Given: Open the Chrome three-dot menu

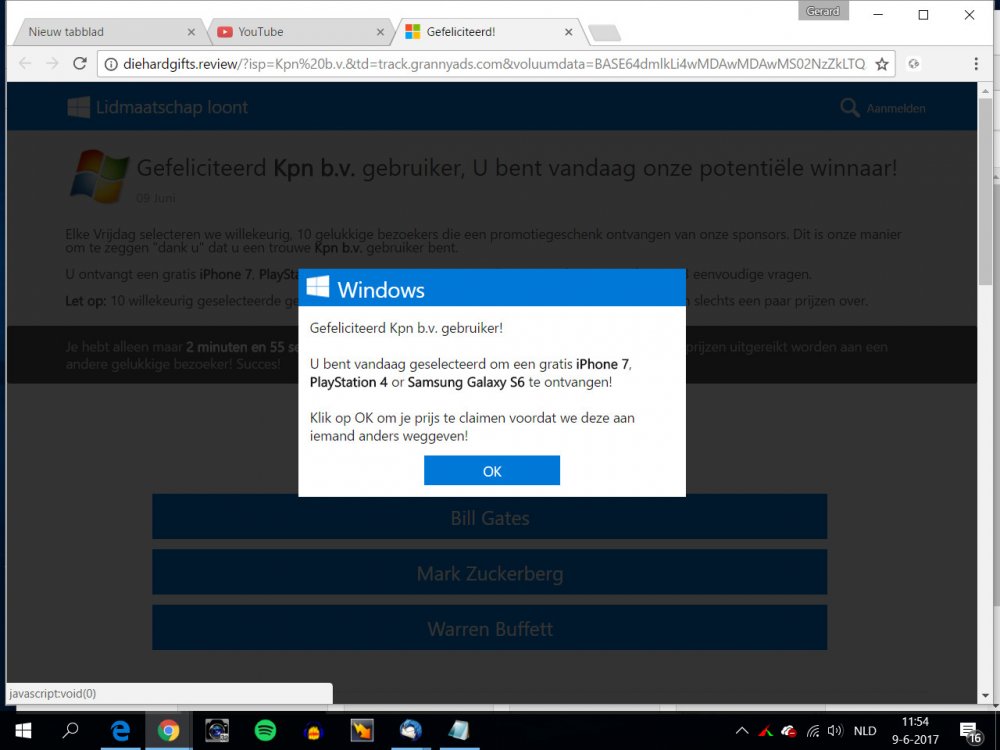Looking at the screenshot, I should (x=976, y=64).
